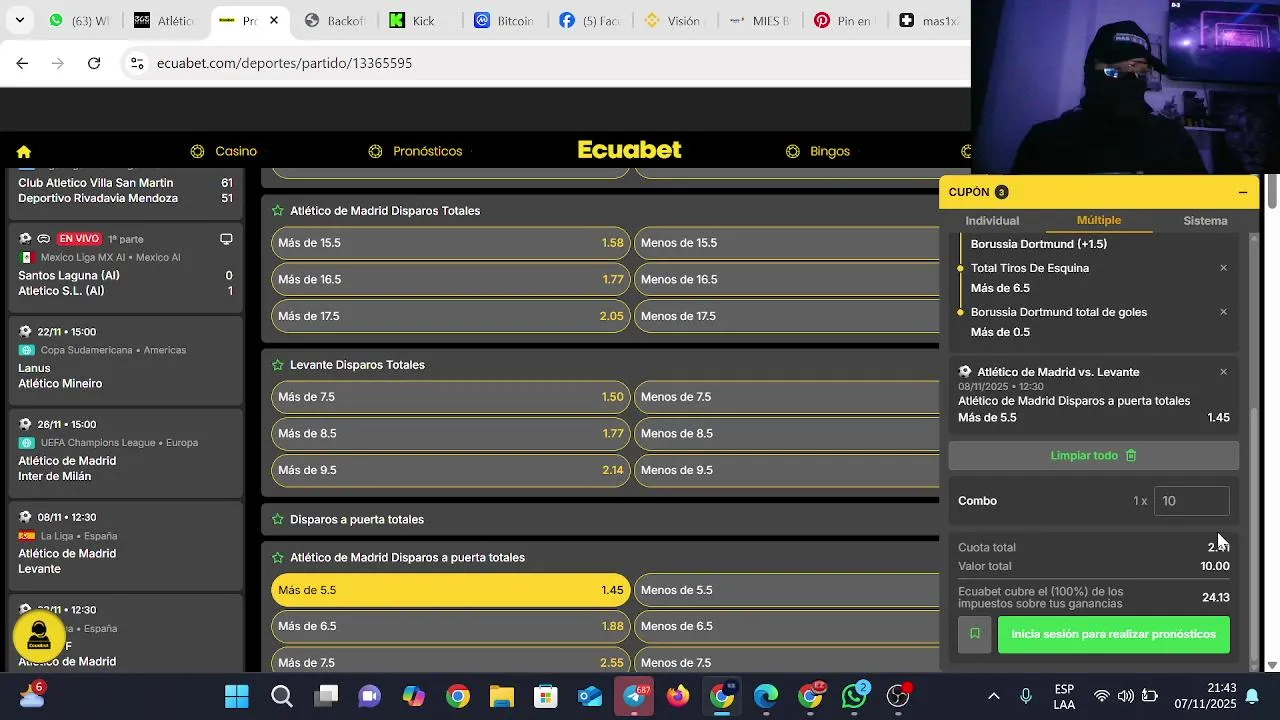1280x720 pixels.
Task: Switch coupon to Sistema tab
Action: tap(1205, 221)
